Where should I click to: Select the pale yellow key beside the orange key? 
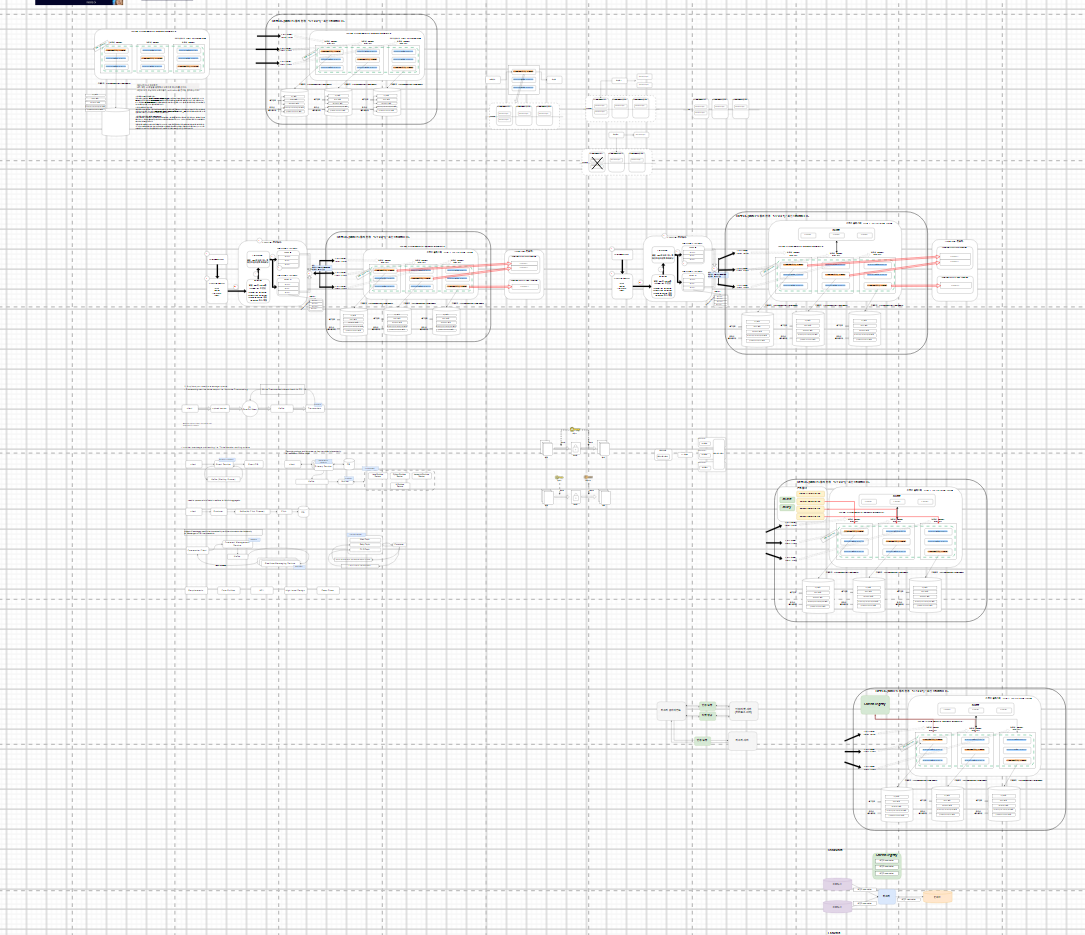559,478
